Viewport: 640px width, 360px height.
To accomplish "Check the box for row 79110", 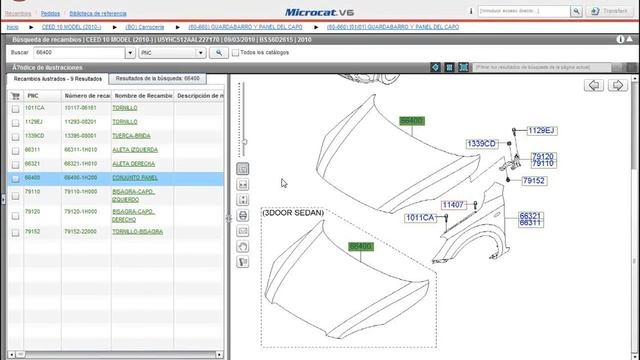I will click(16, 196).
